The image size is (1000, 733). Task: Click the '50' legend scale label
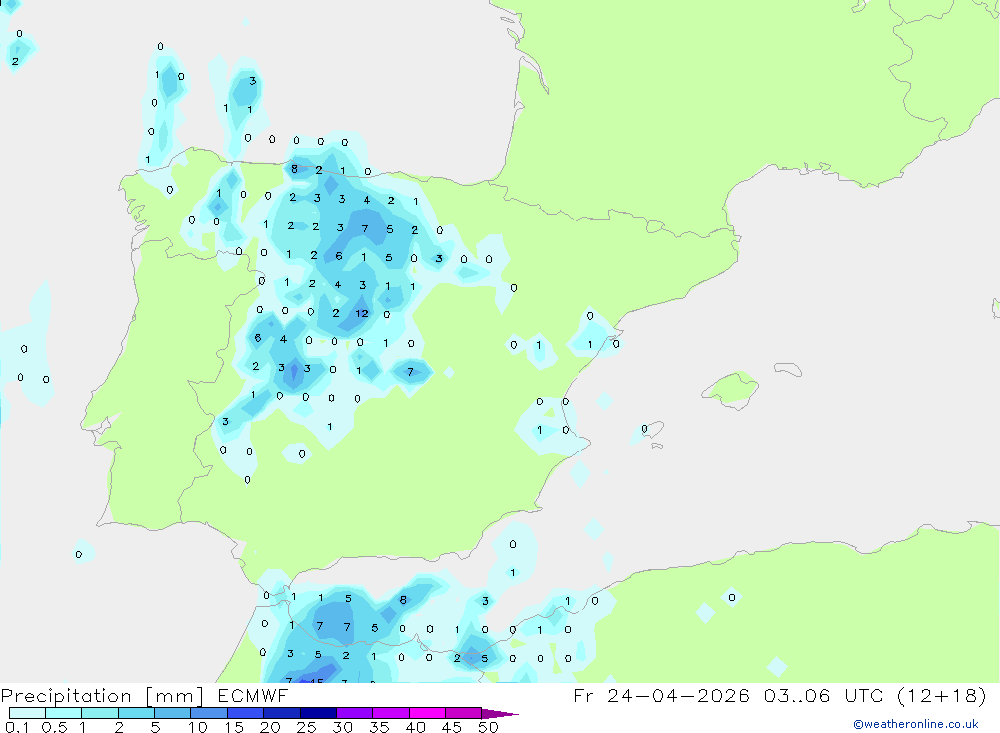tap(488, 727)
